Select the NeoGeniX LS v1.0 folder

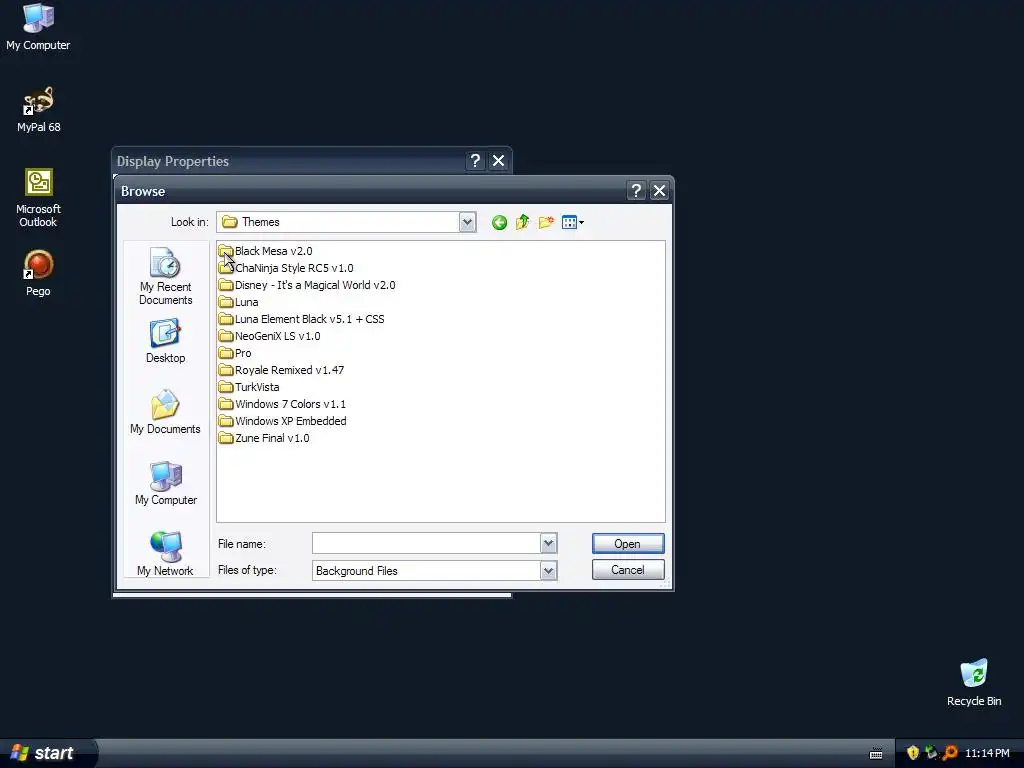270,336
